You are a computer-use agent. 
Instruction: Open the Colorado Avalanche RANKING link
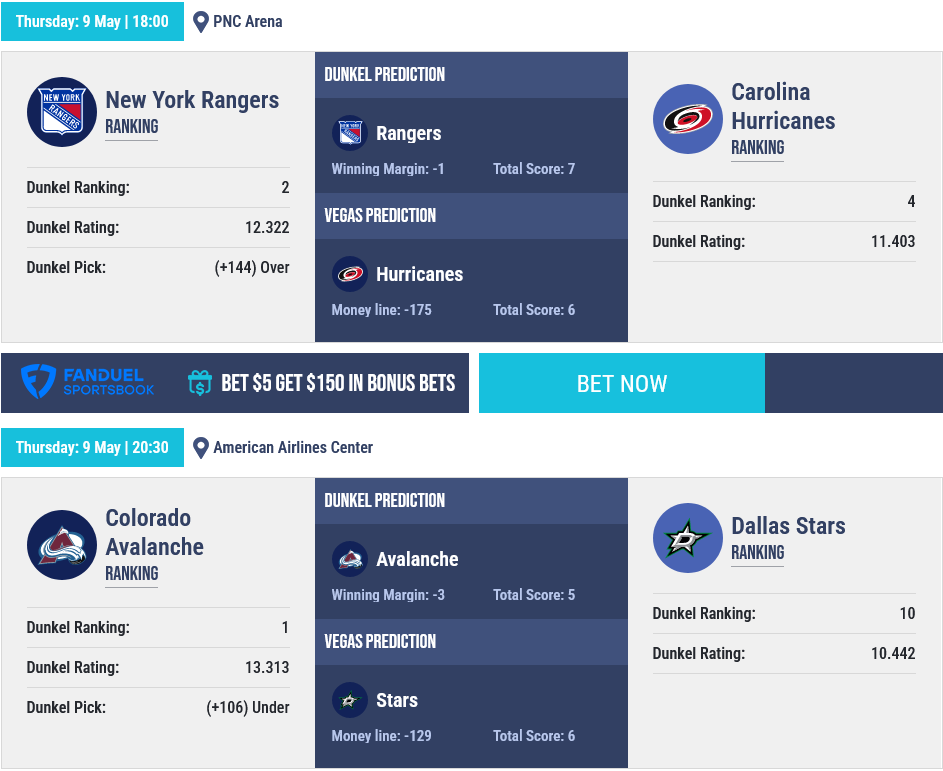click(132, 574)
